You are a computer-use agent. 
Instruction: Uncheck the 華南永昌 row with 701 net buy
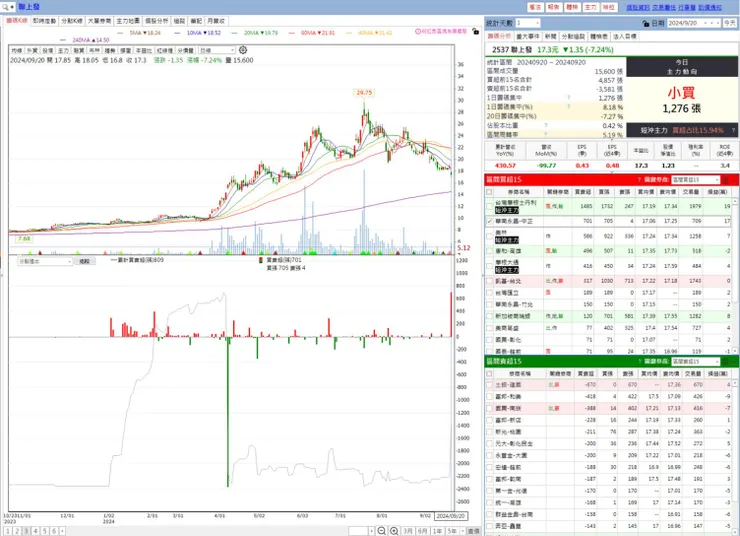pos(489,221)
